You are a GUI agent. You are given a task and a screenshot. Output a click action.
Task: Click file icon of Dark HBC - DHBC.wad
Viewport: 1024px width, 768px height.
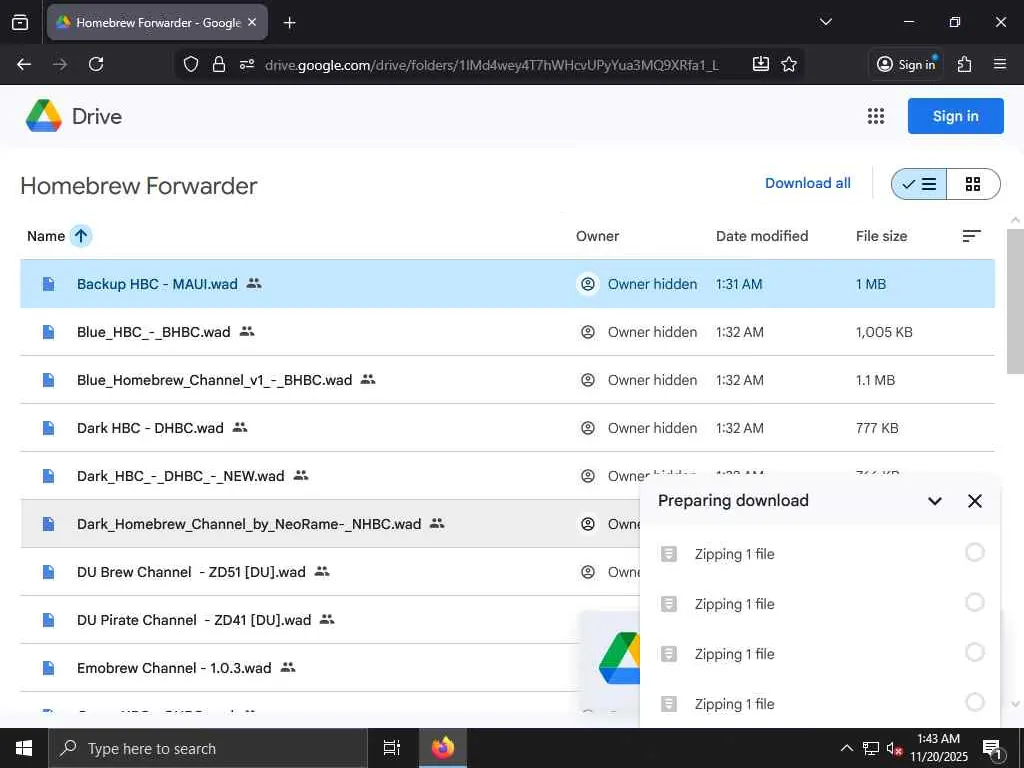(48, 428)
